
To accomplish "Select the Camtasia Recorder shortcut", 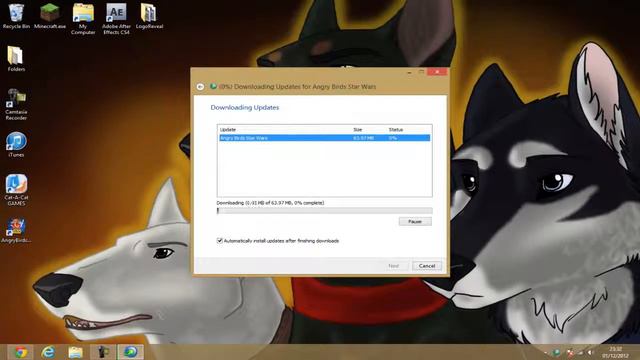I will (16, 104).
